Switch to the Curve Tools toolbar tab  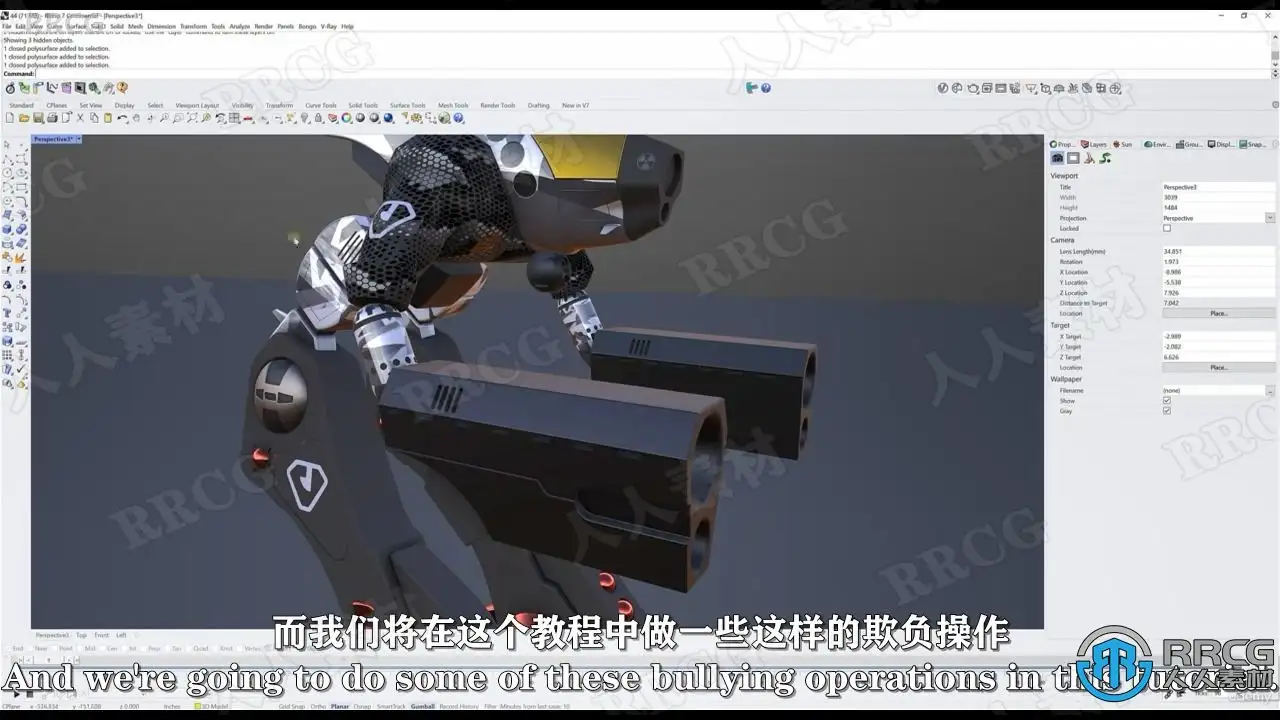click(x=321, y=105)
